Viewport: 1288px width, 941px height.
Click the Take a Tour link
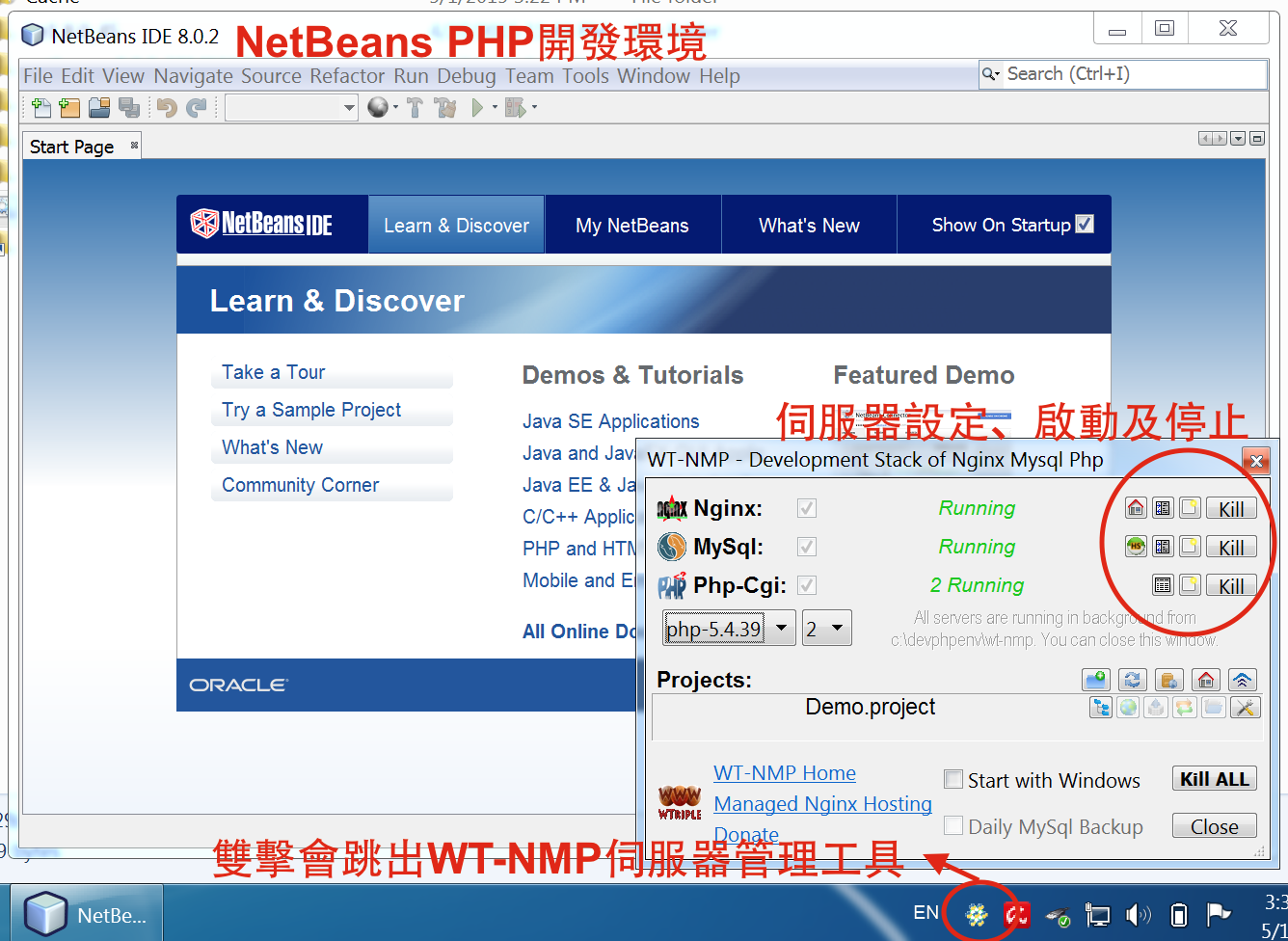[x=273, y=372]
